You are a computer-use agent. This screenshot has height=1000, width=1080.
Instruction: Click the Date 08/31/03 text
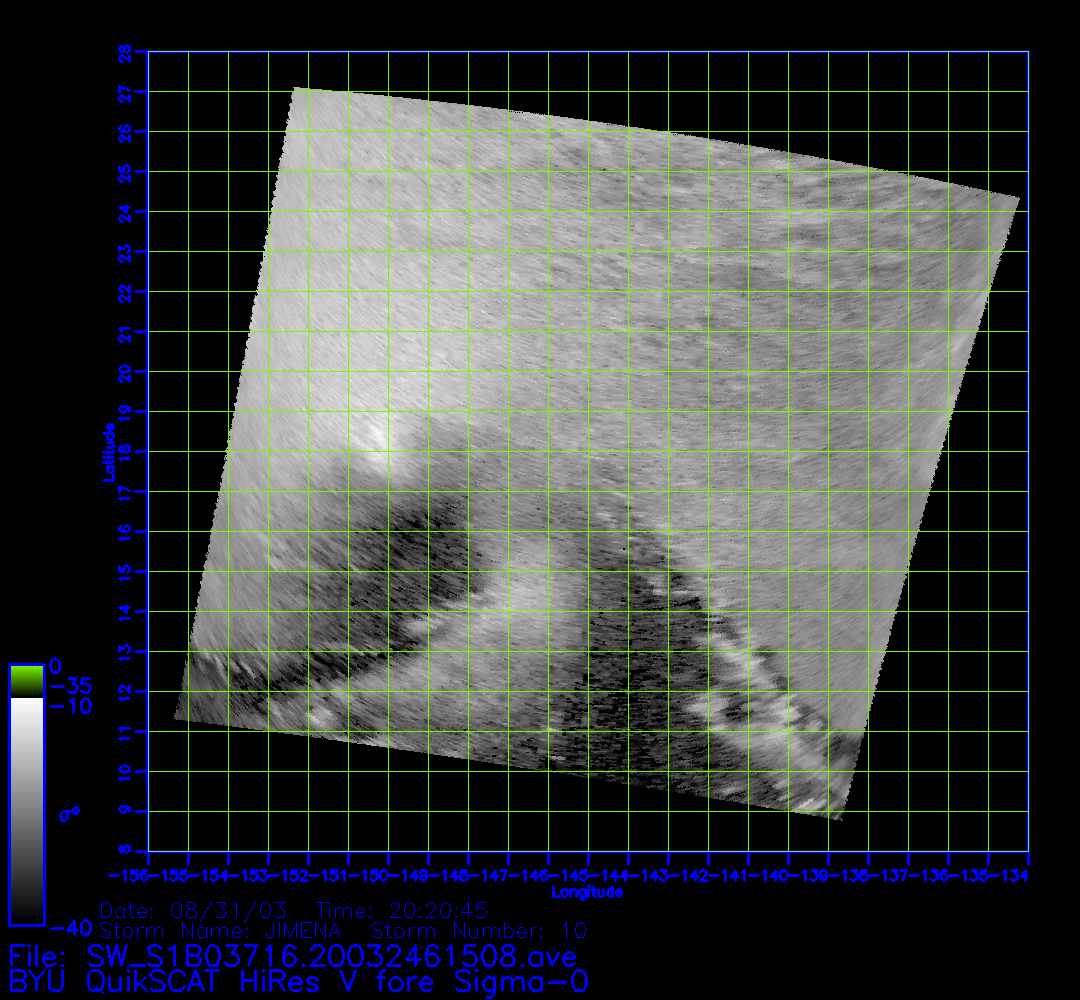[193, 911]
